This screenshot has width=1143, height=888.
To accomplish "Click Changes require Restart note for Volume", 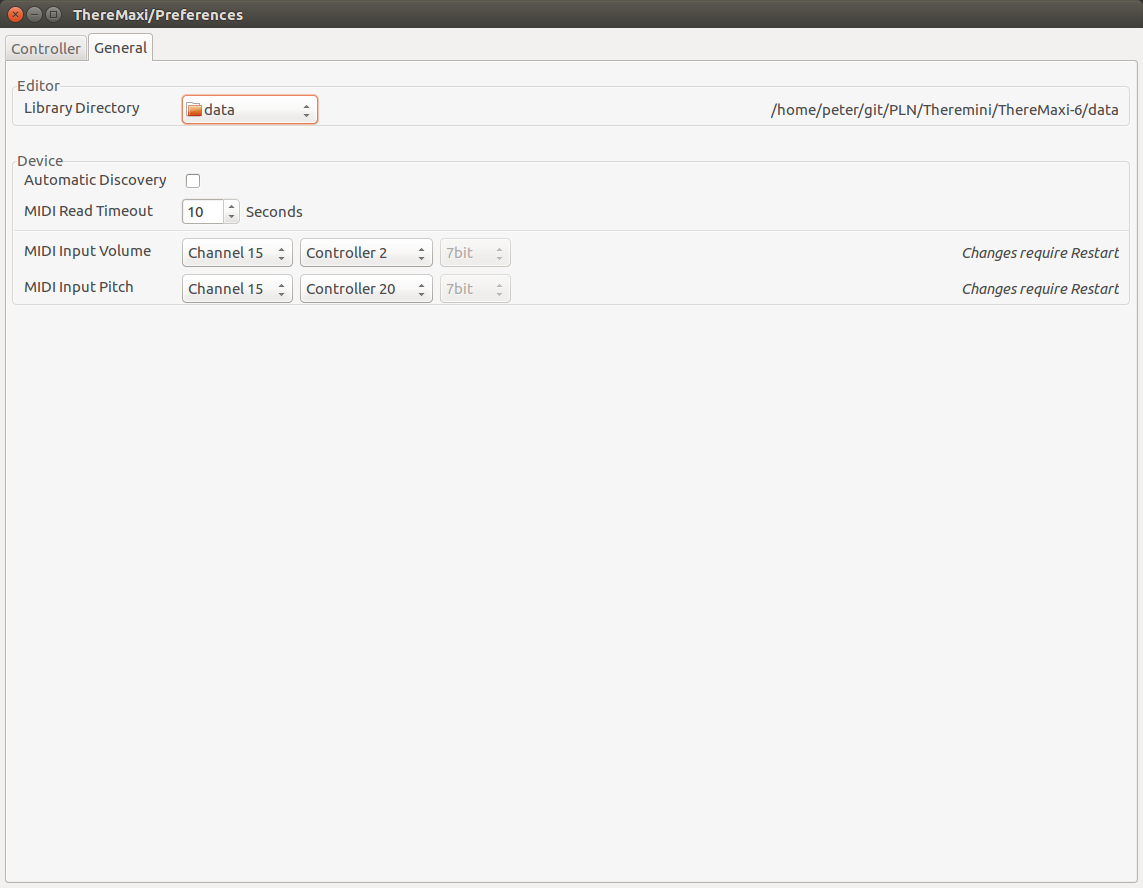I will tap(1040, 253).
